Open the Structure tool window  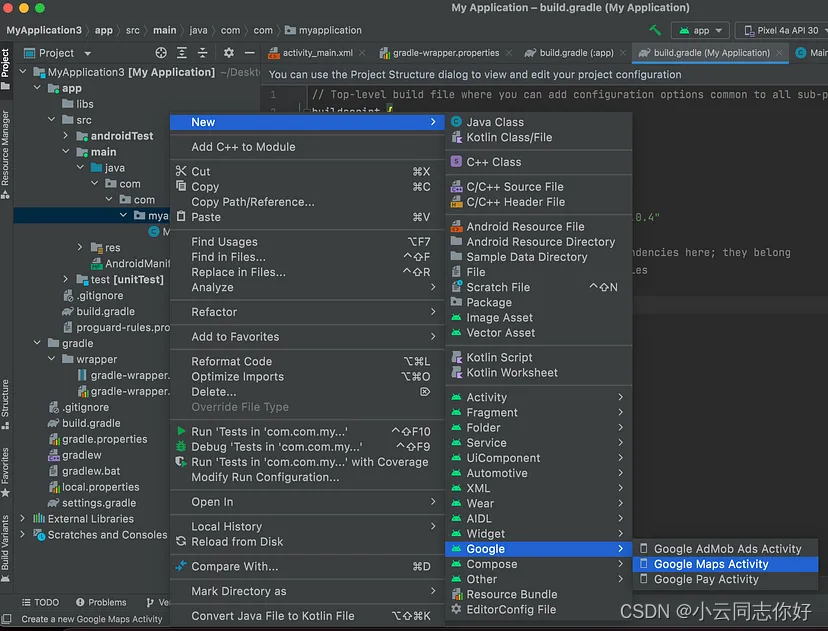[5, 404]
